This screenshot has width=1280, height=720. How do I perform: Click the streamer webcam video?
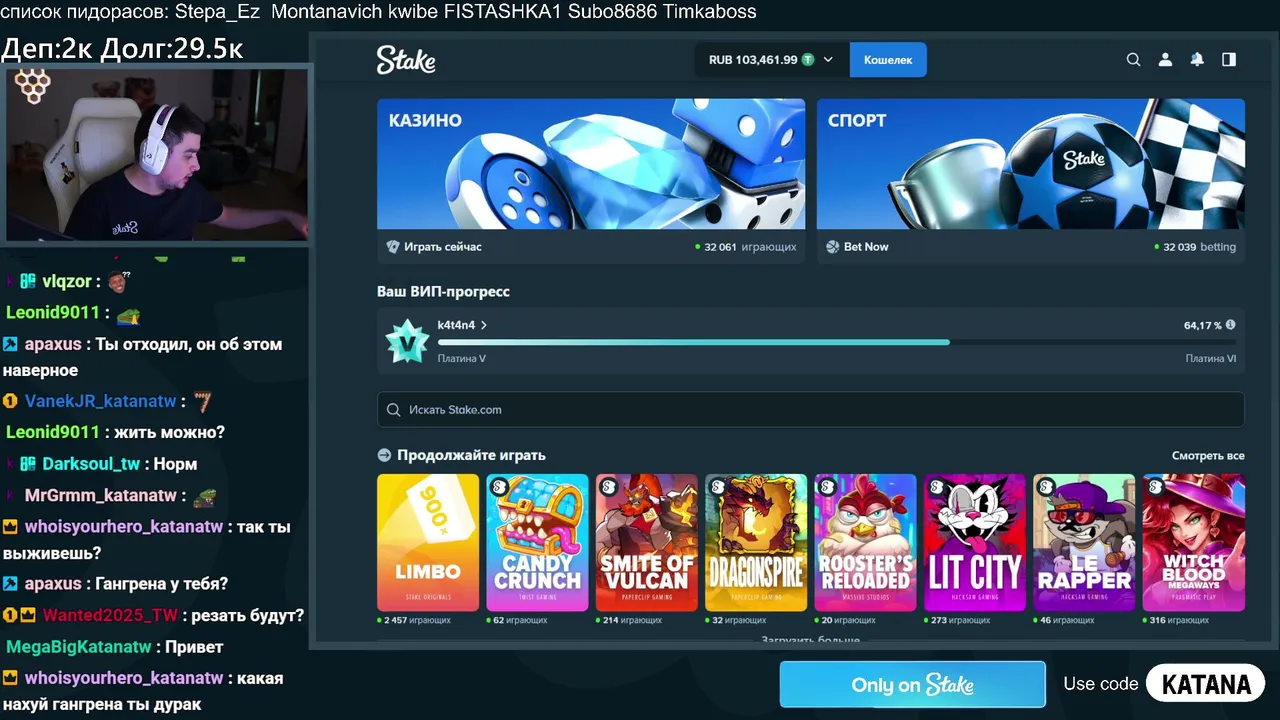158,154
